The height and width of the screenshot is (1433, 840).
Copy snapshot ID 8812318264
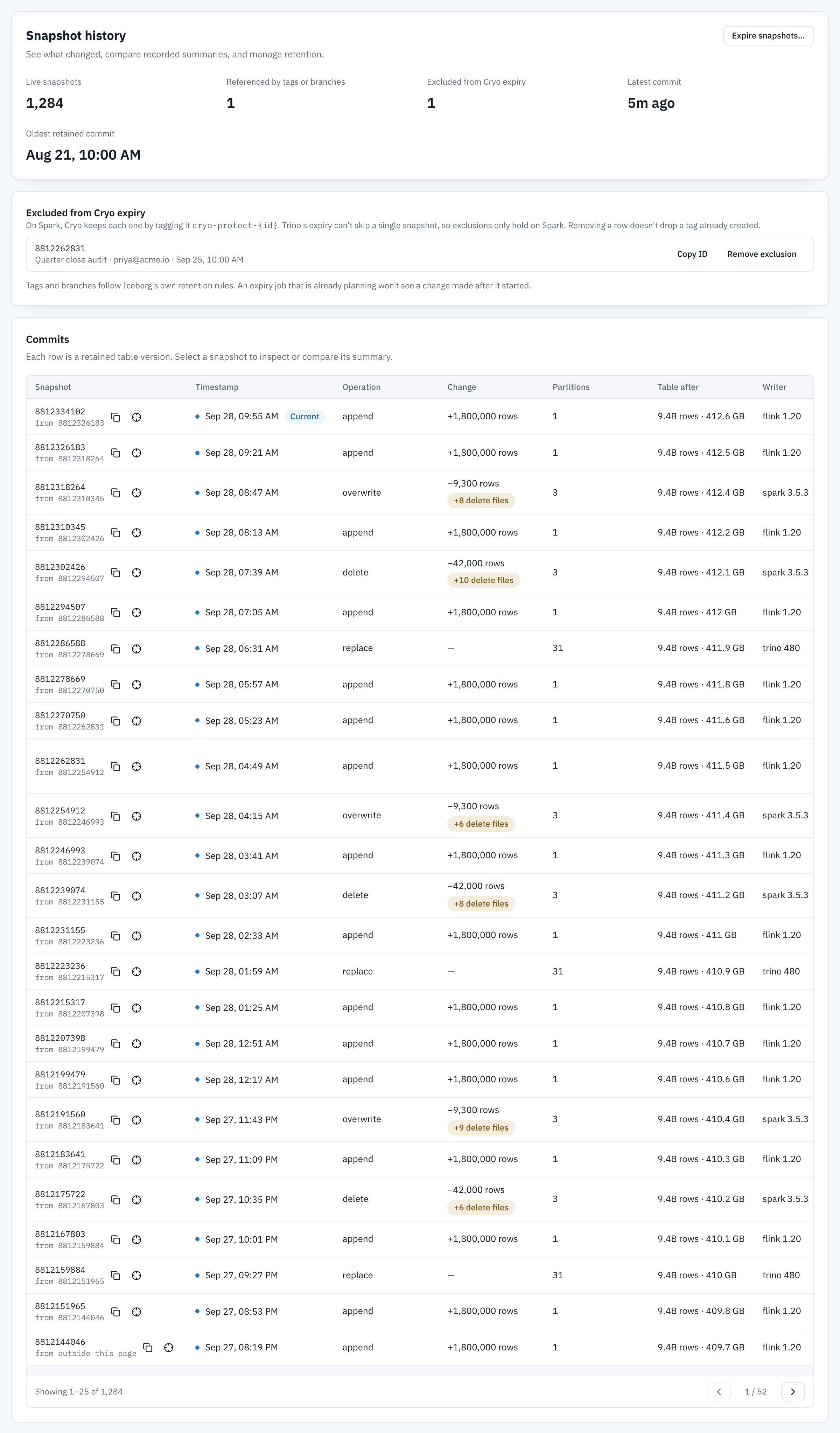(115, 493)
